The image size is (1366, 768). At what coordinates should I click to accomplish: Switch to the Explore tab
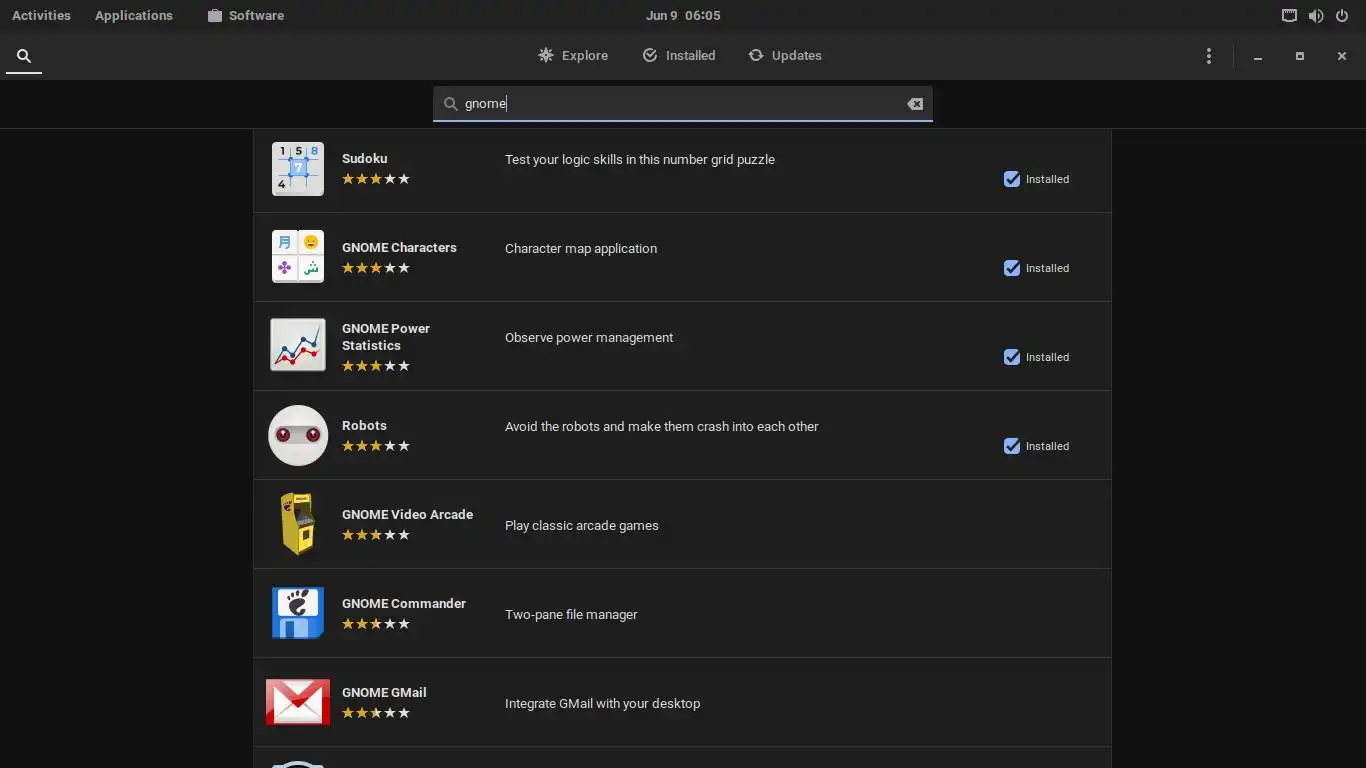[573, 56]
